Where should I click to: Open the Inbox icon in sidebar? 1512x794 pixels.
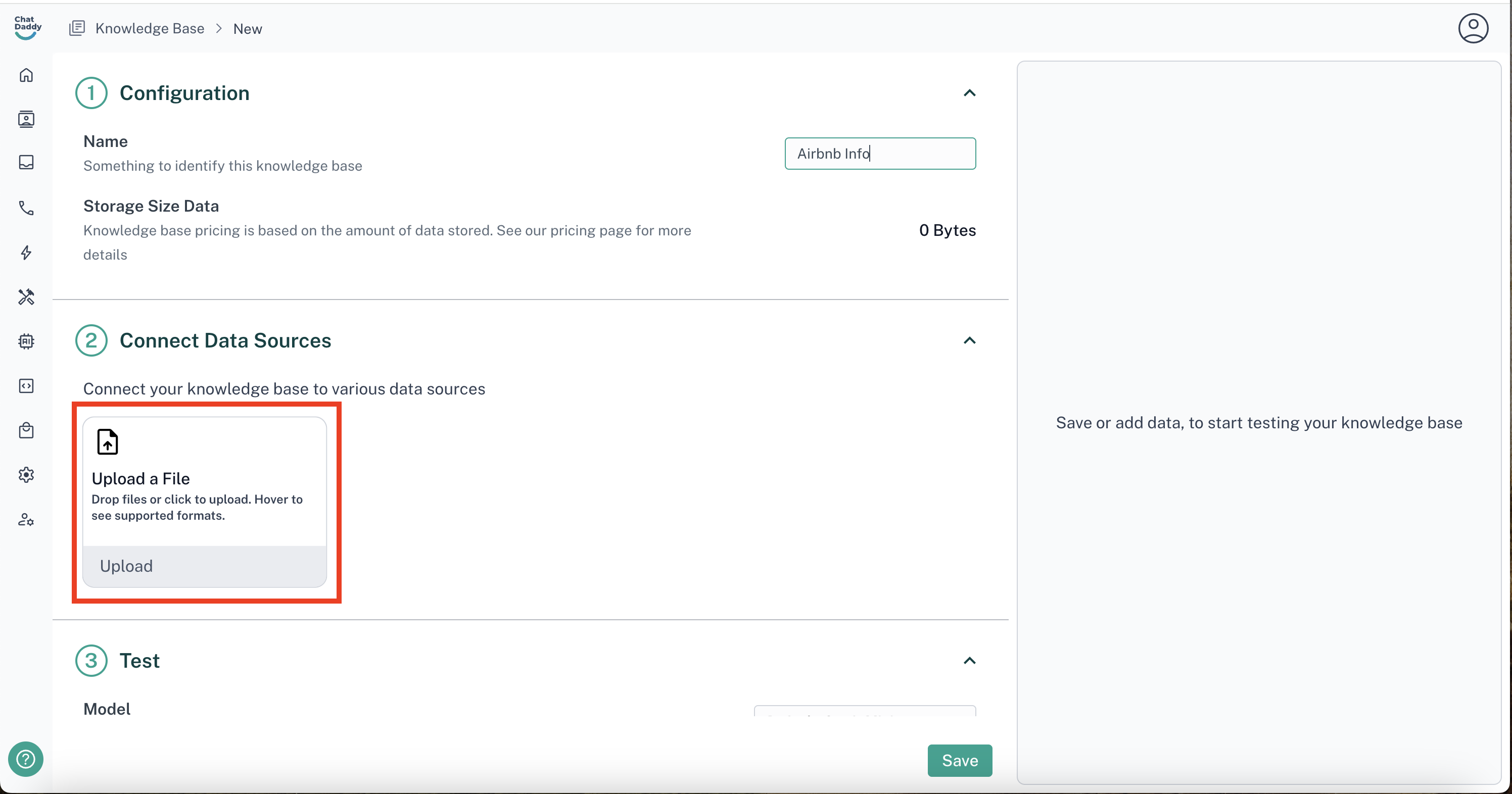[26, 163]
